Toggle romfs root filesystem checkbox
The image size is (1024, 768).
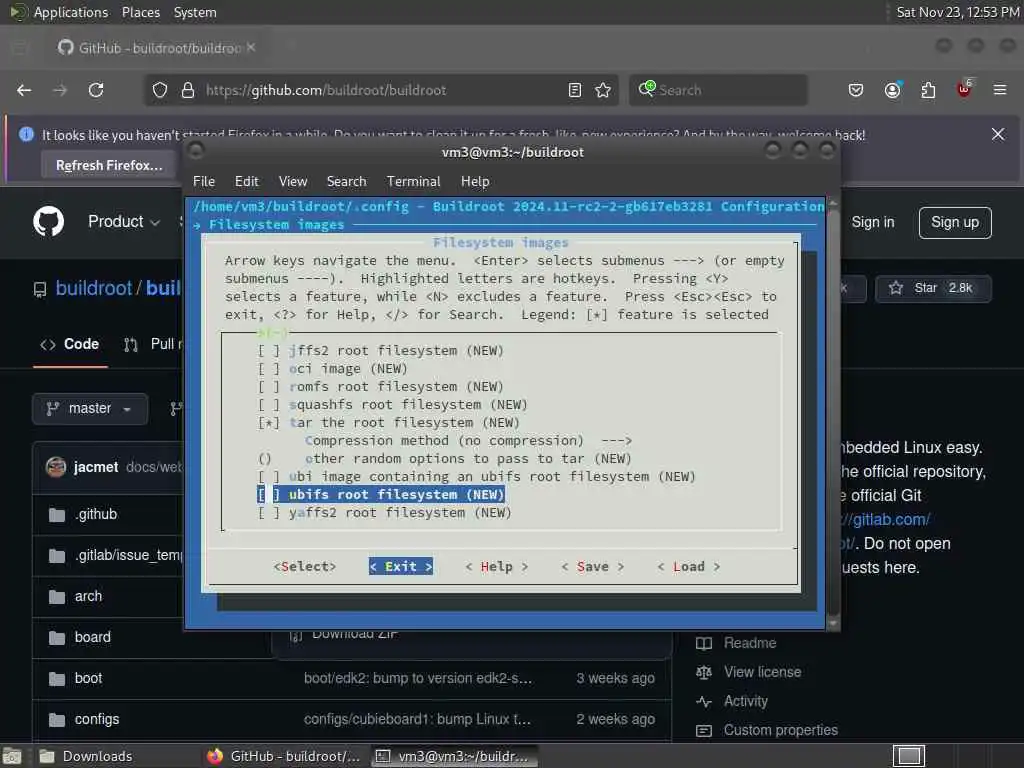click(268, 387)
